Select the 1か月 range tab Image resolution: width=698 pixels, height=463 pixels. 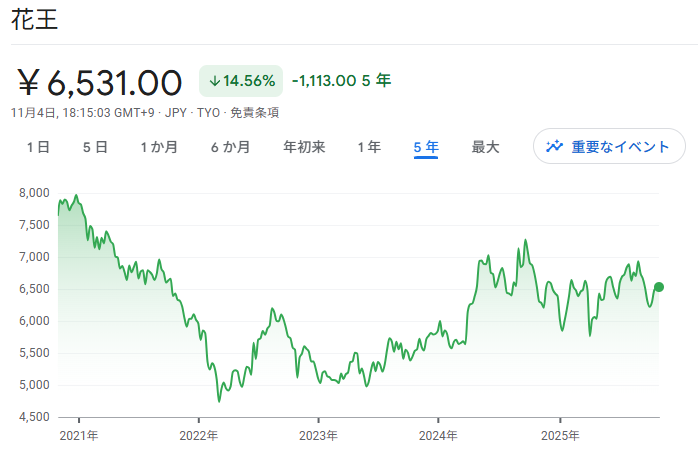pos(159,147)
